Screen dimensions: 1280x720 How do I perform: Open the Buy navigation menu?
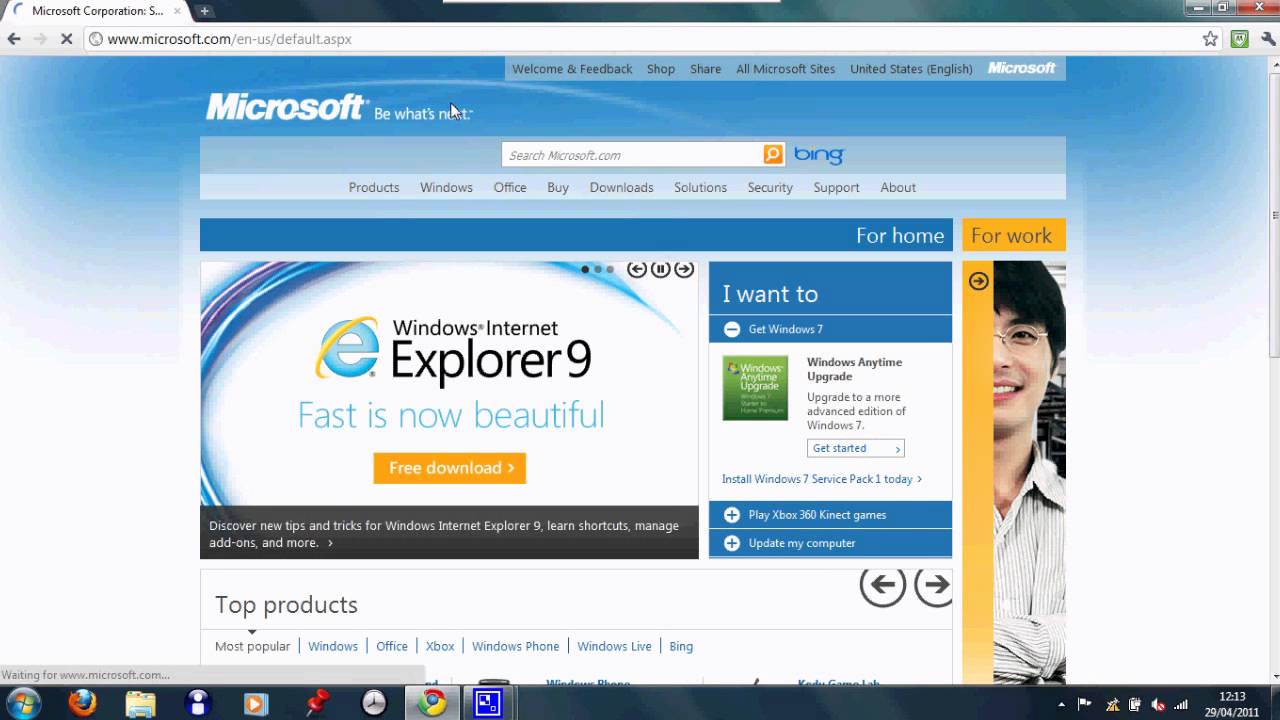pyautogui.click(x=558, y=187)
